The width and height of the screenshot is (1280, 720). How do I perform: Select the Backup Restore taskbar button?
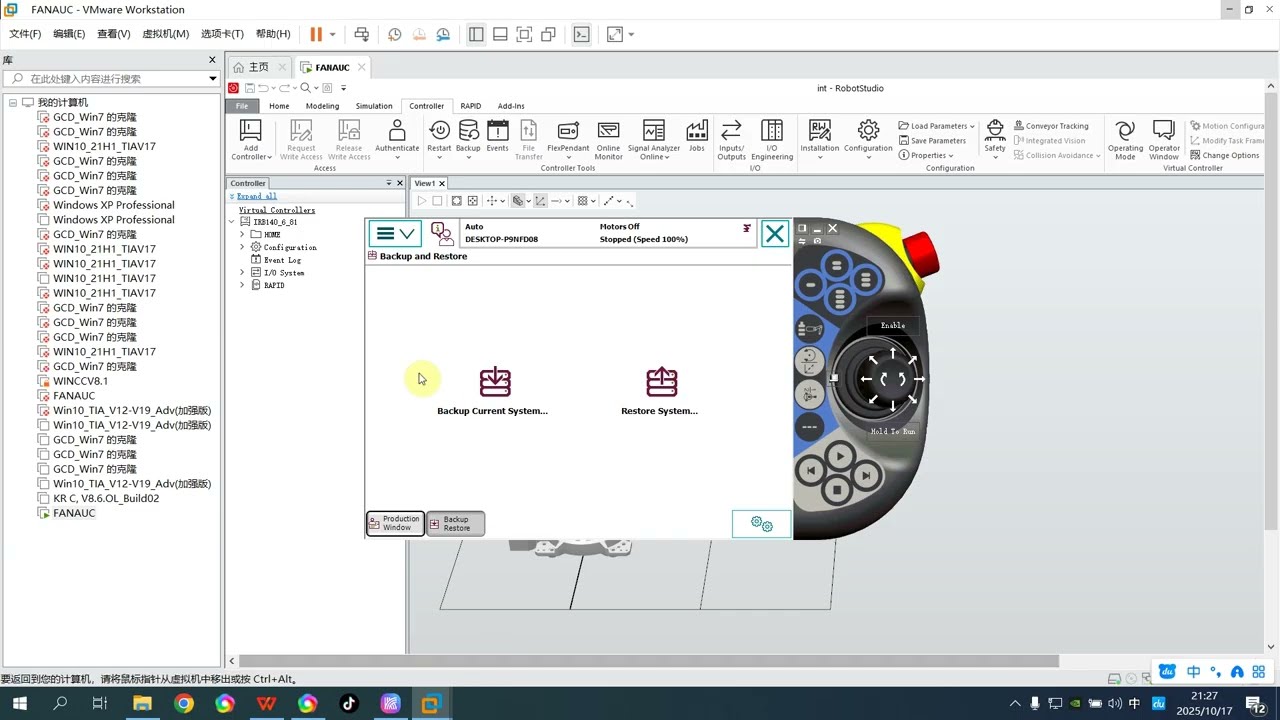456,523
